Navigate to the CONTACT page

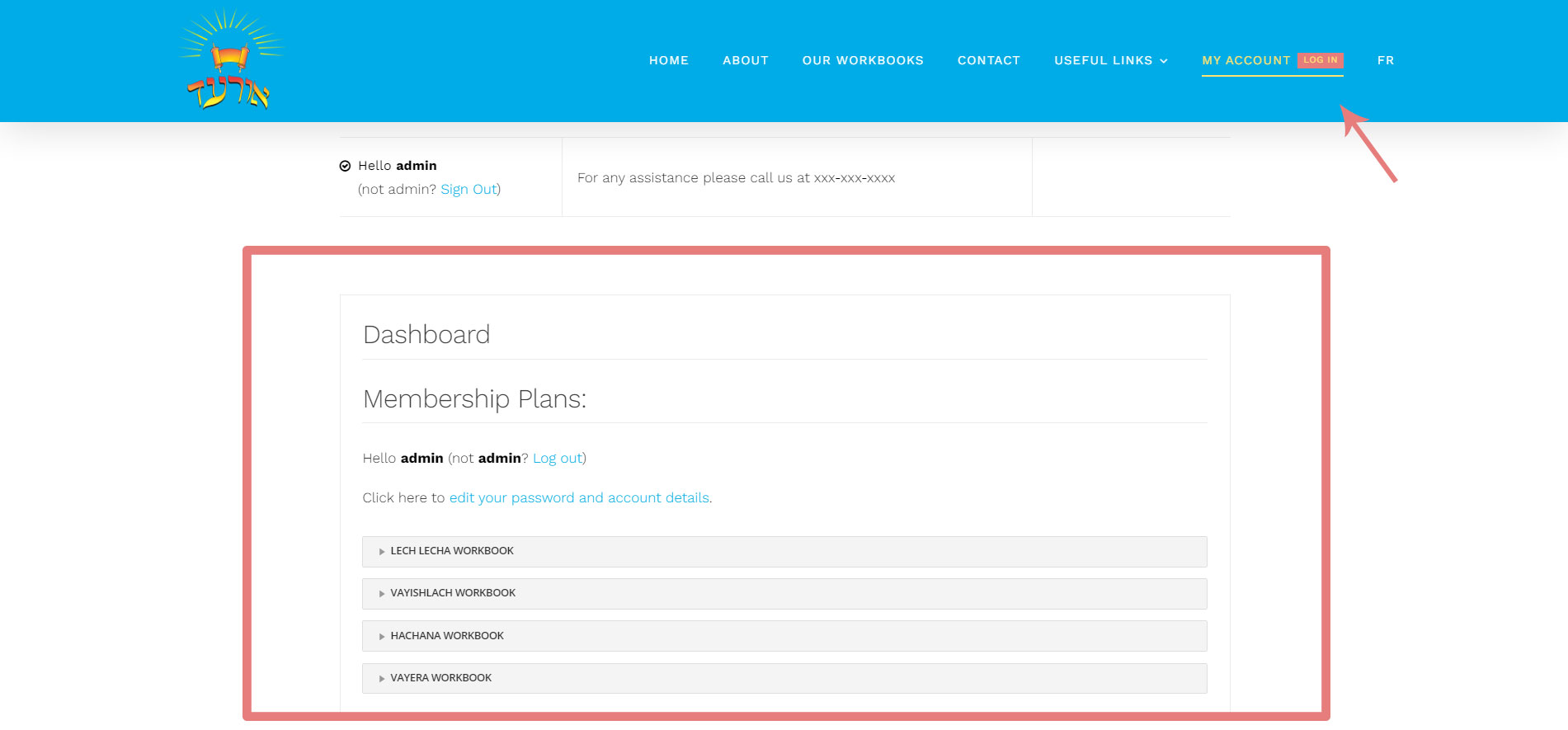[x=988, y=60]
